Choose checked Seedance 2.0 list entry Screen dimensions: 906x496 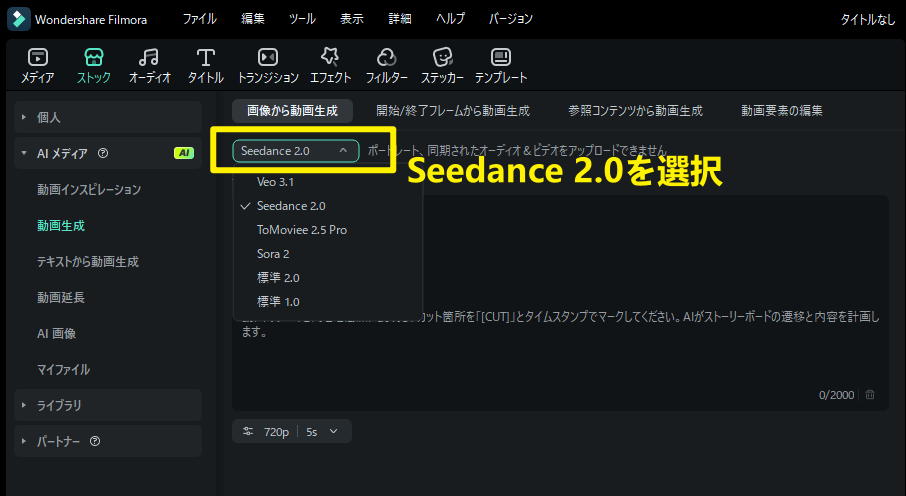291,206
